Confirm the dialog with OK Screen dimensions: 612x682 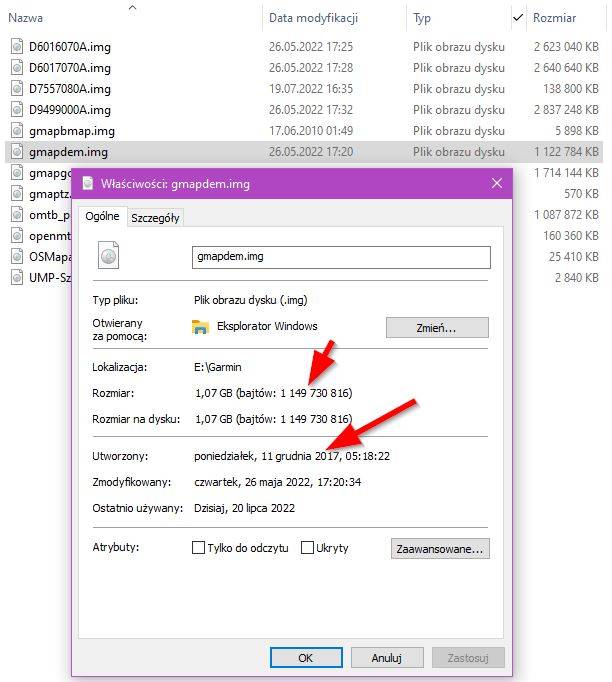[x=306, y=658]
